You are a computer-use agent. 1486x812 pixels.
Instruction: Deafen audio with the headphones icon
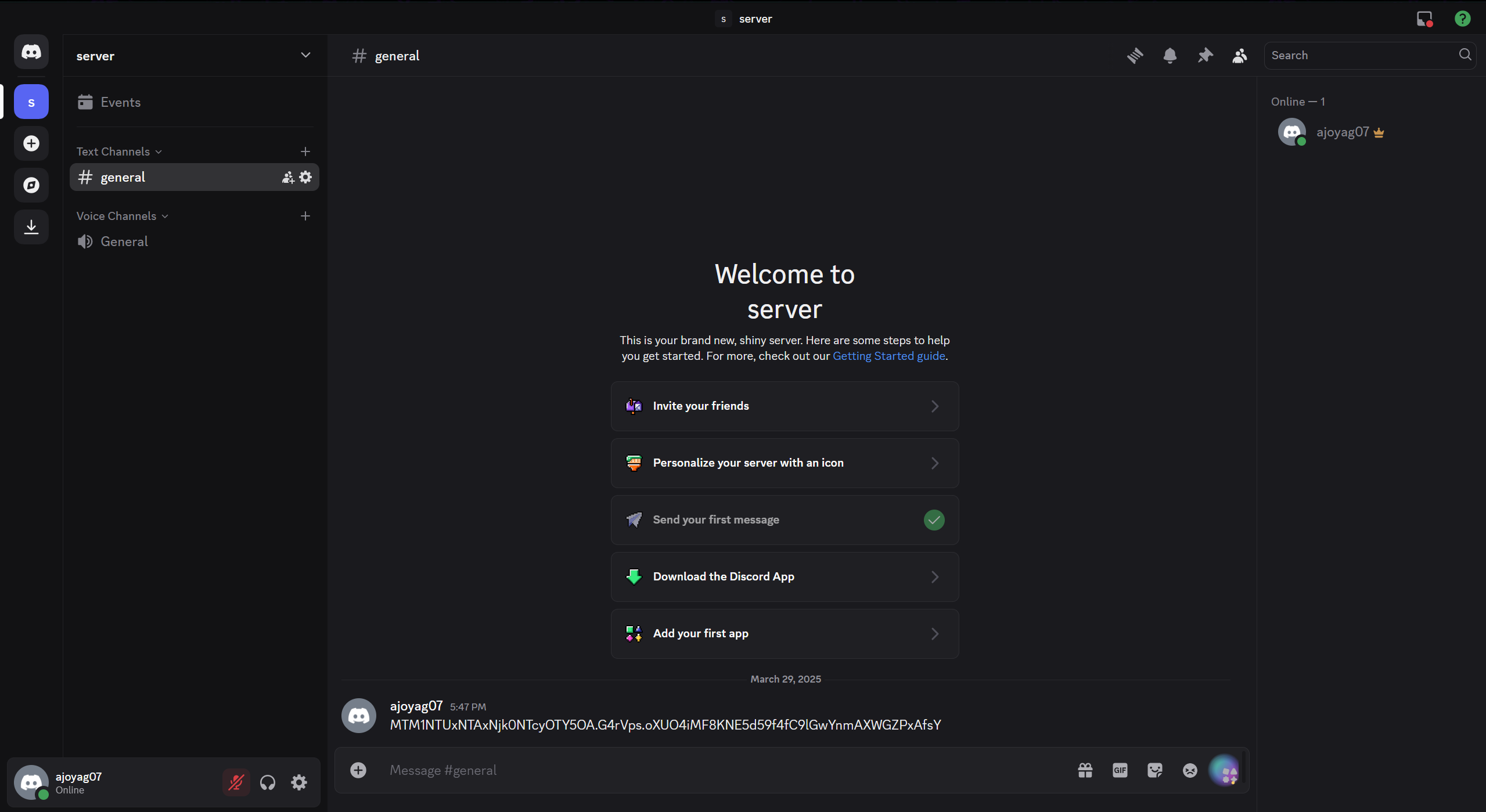click(268, 782)
